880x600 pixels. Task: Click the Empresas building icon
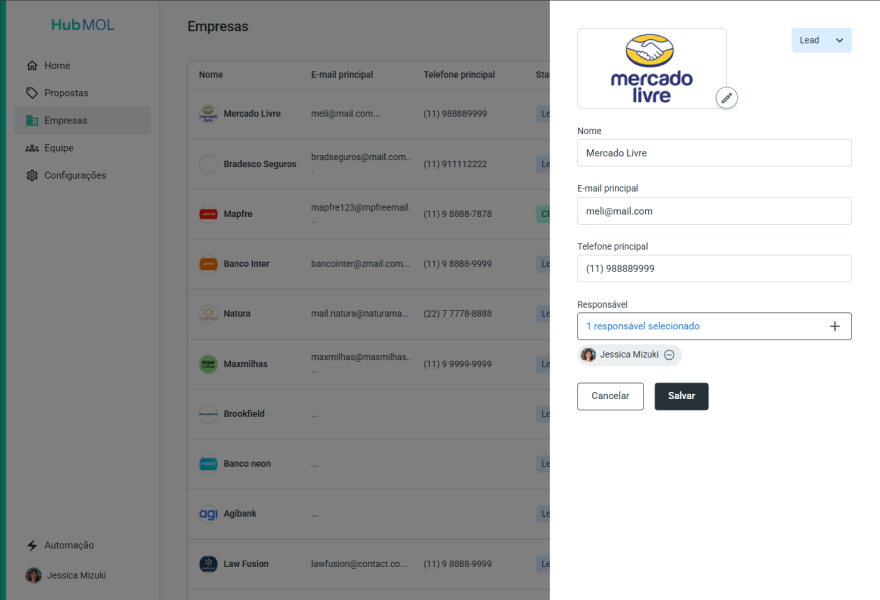[32, 120]
